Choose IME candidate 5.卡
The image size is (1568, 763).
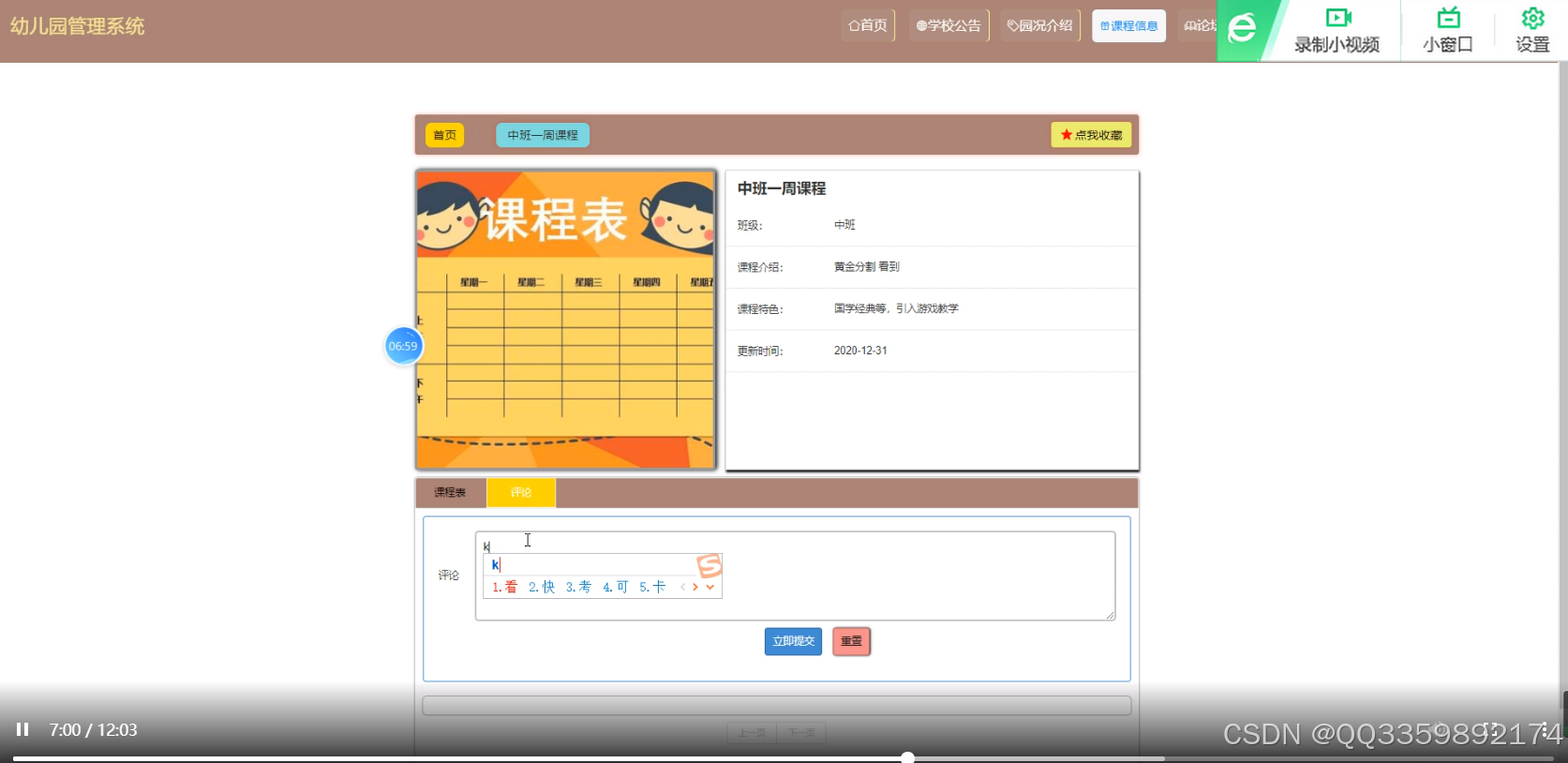click(652, 587)
